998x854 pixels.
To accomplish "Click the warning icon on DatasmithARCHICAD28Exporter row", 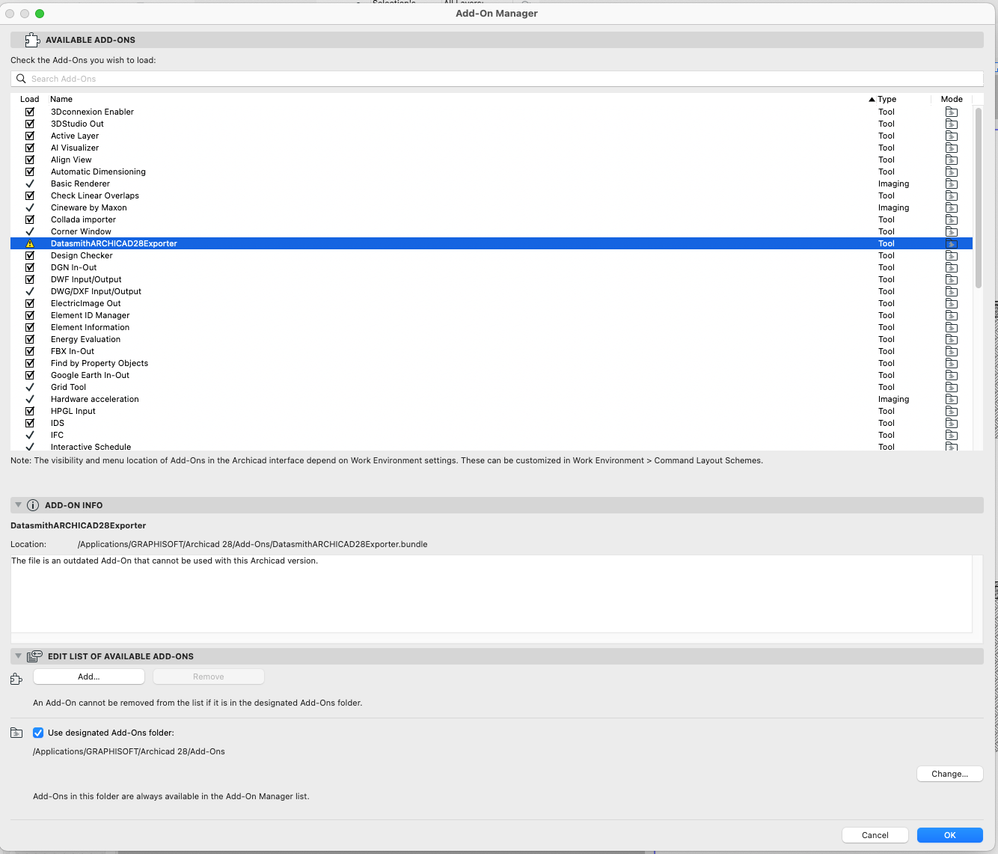I will [29, 243].
